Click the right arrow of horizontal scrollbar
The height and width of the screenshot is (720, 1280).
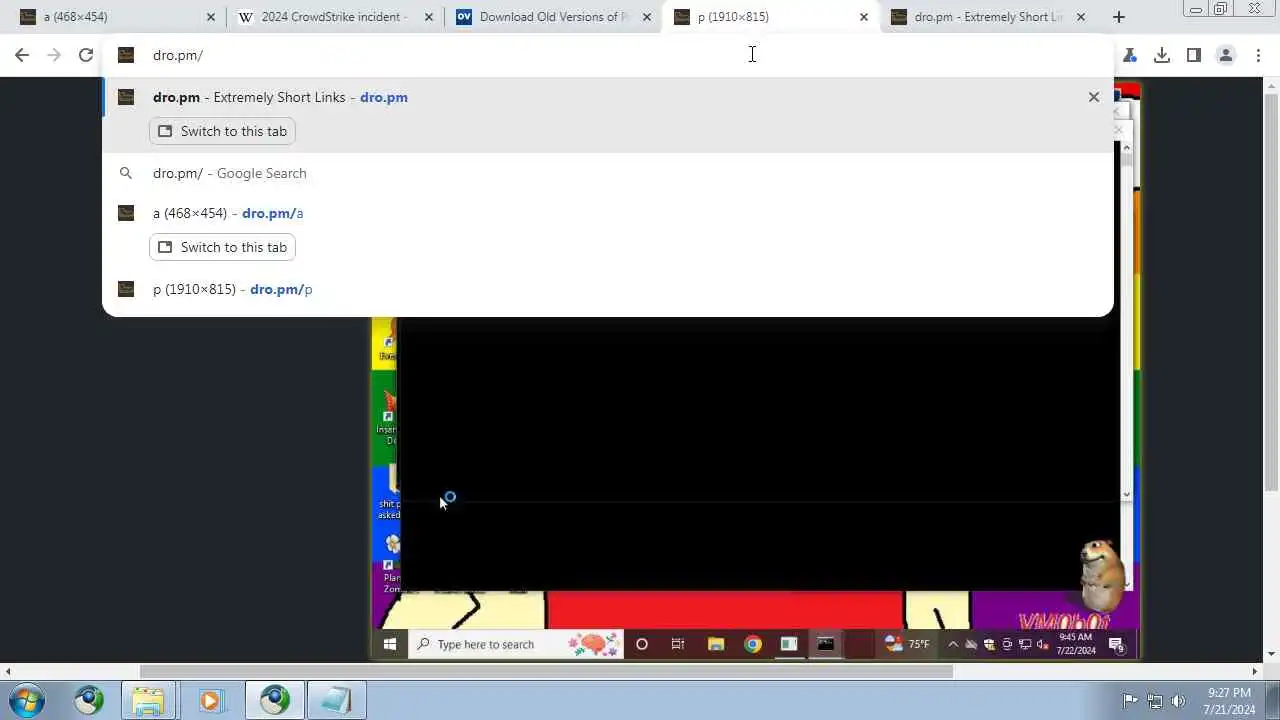(1255, 672)
